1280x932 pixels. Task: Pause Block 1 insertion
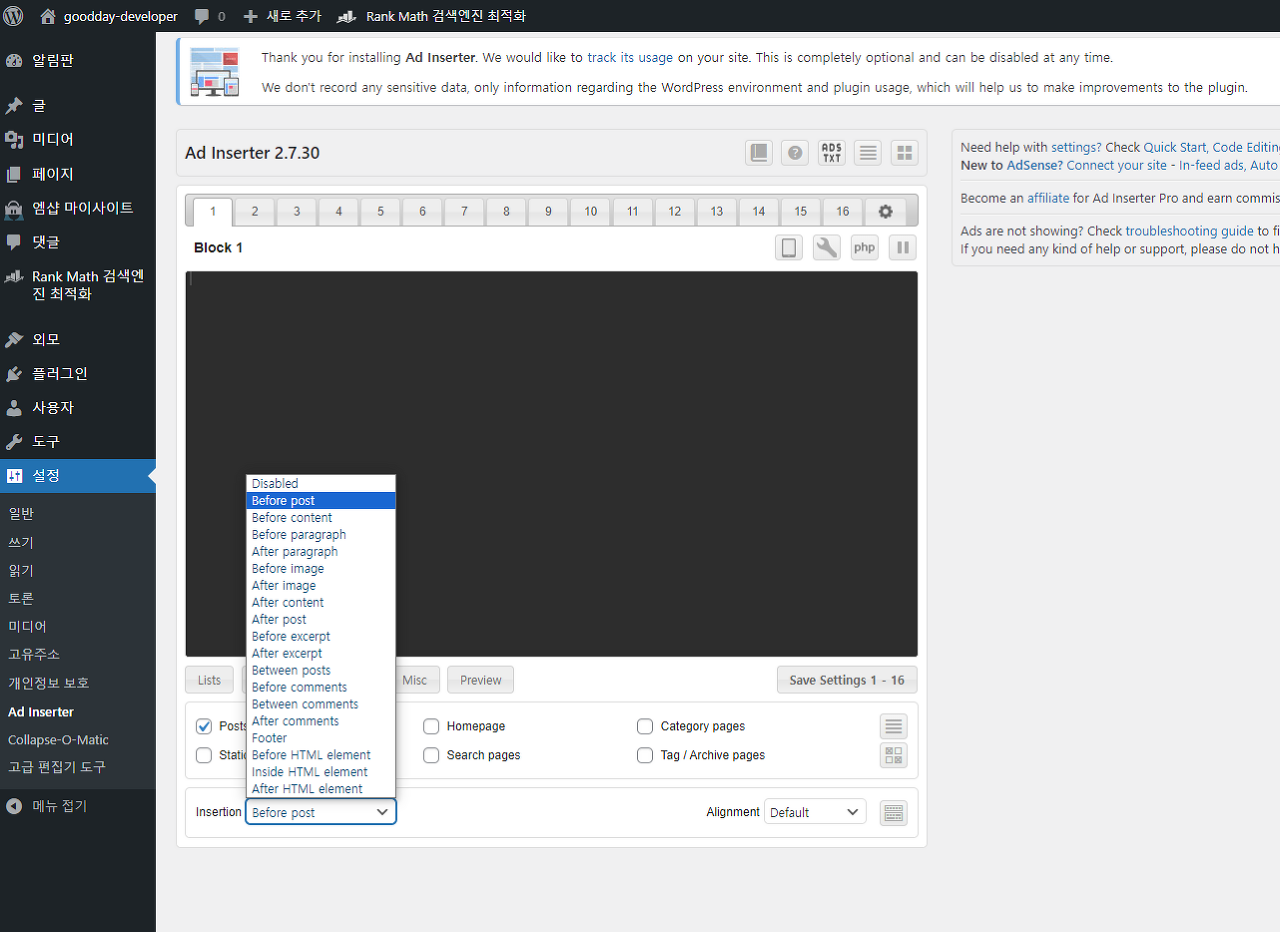point(902,248)
